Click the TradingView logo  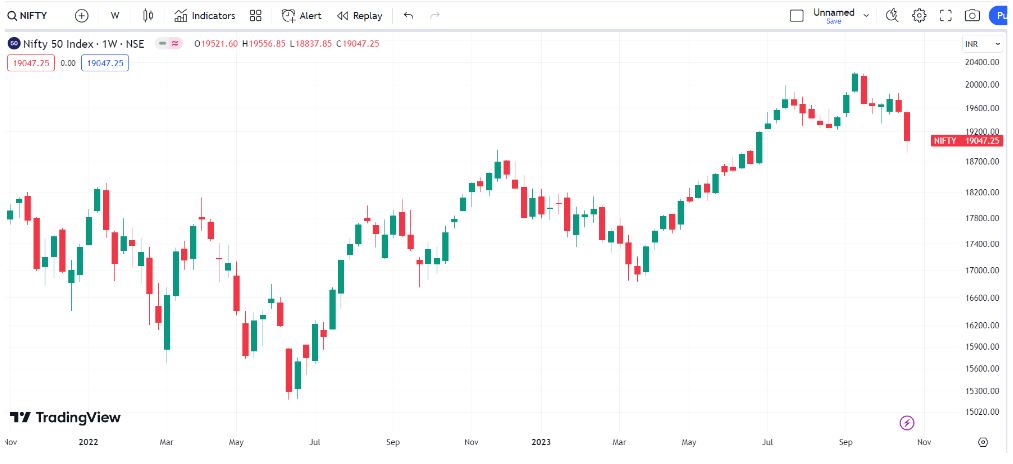pos(65,417)
